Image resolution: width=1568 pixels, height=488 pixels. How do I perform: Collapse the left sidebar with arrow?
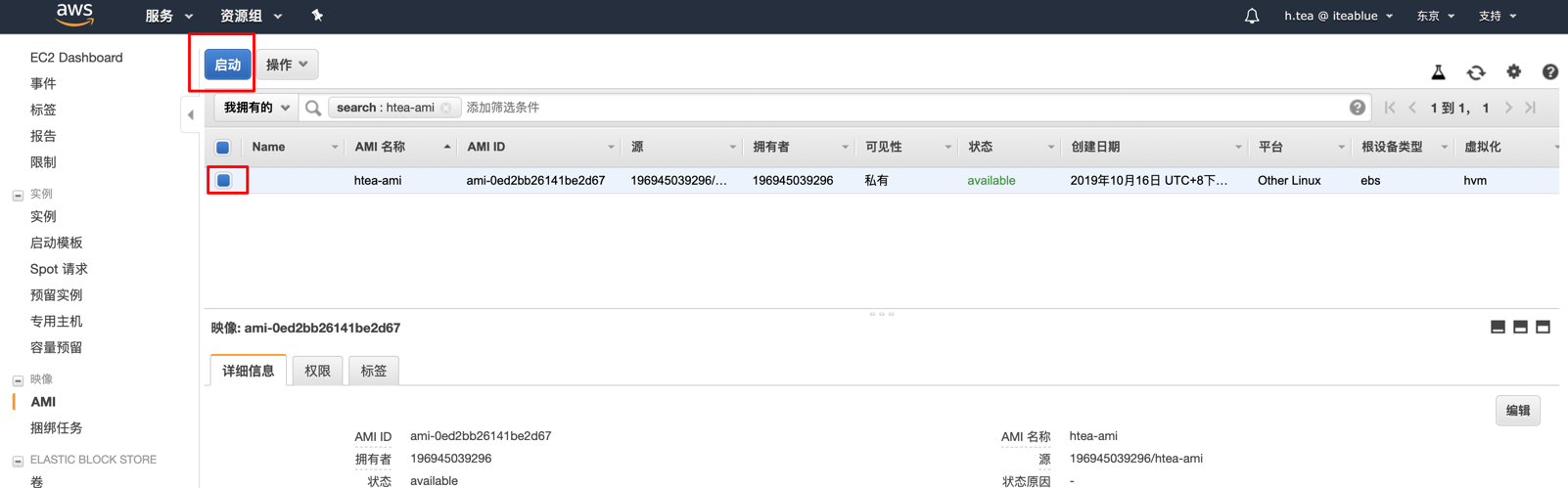coord(191,115)
